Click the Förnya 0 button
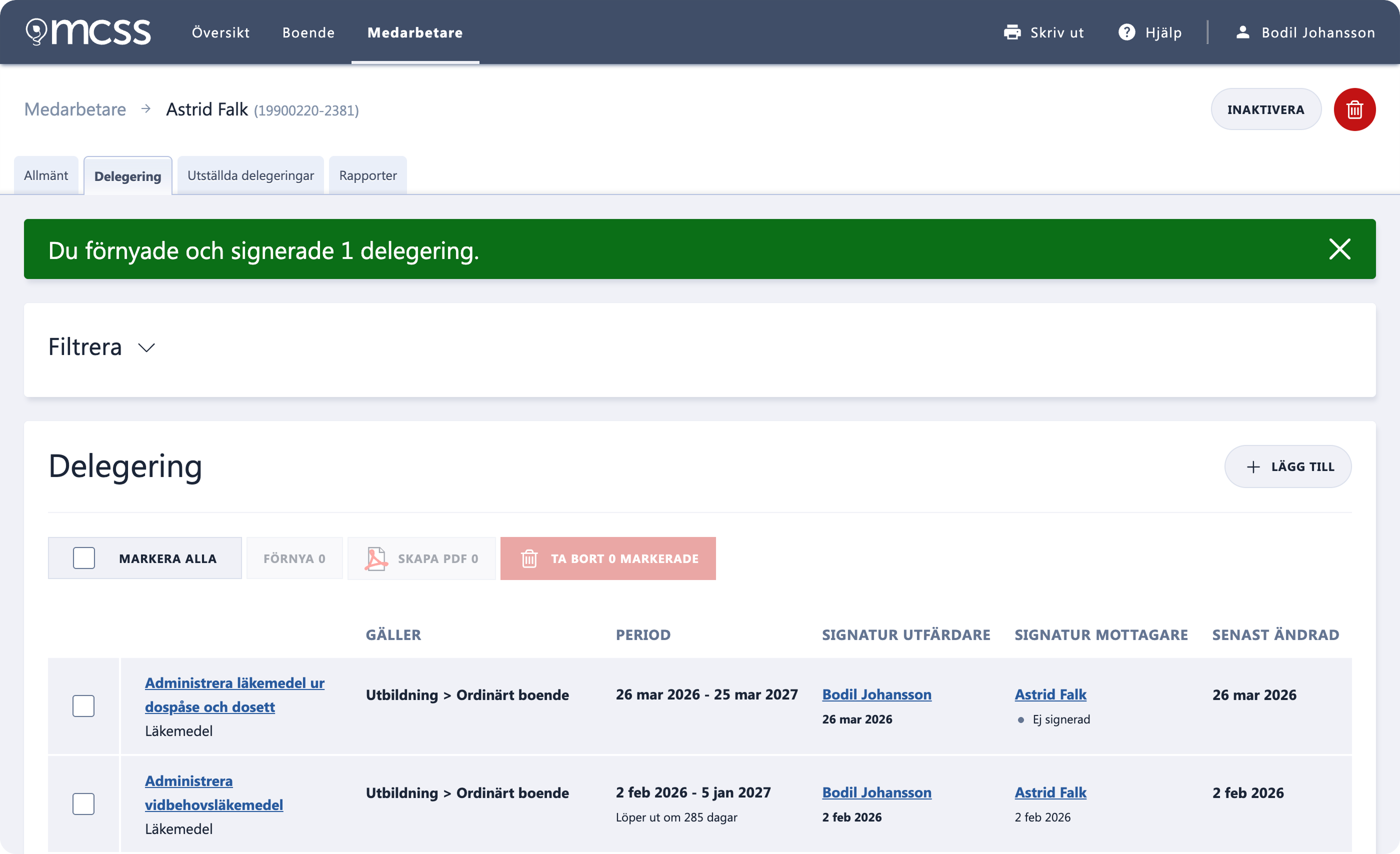This screenshot has height=854, width=1400. [294, 558]
